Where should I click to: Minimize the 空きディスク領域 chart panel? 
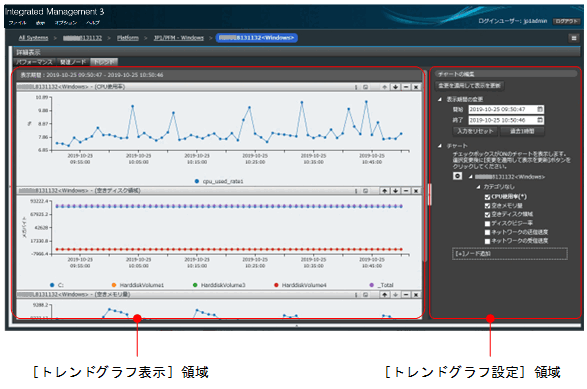tap(406, 191)
